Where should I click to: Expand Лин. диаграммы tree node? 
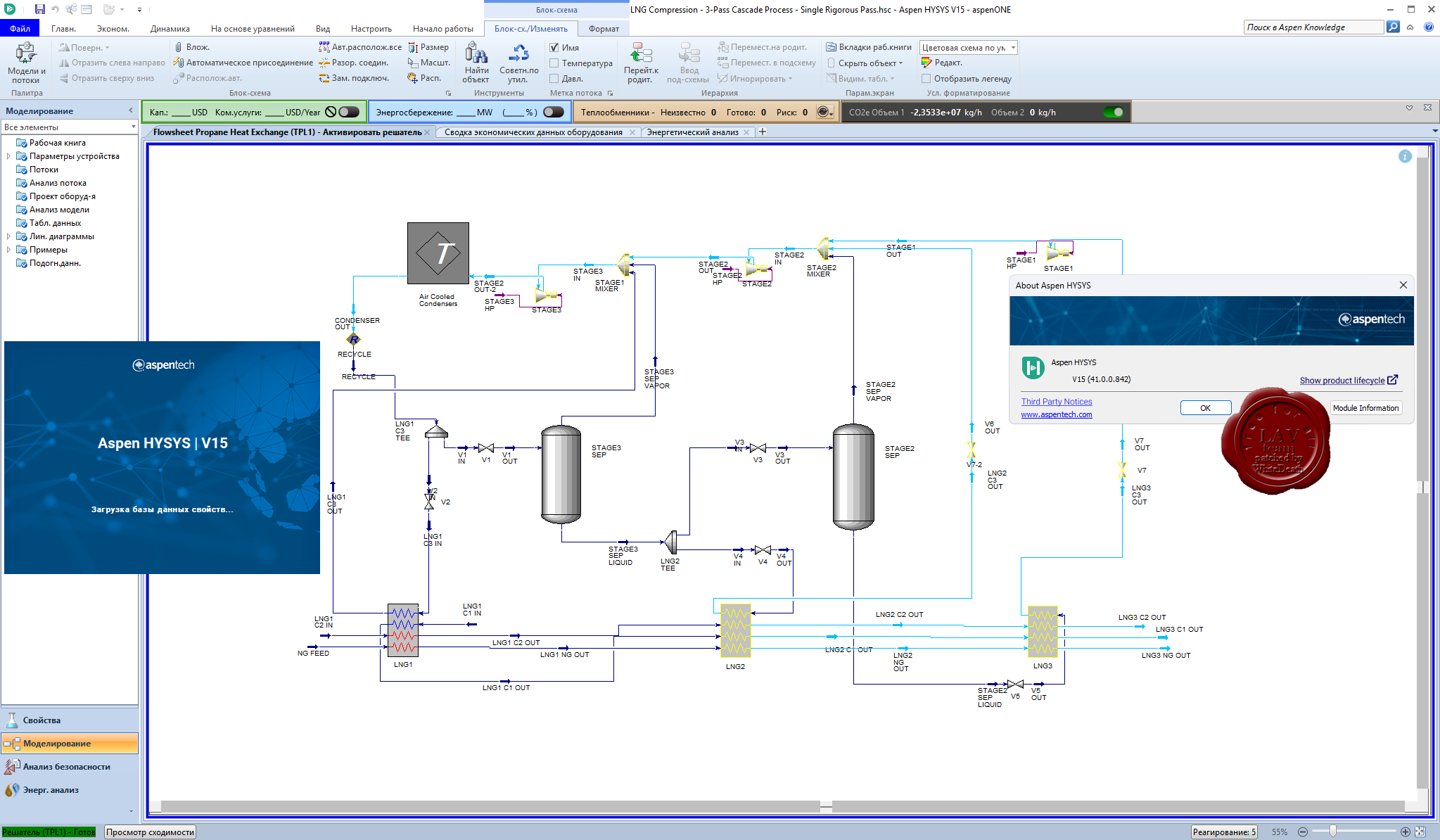click(8, 236)
